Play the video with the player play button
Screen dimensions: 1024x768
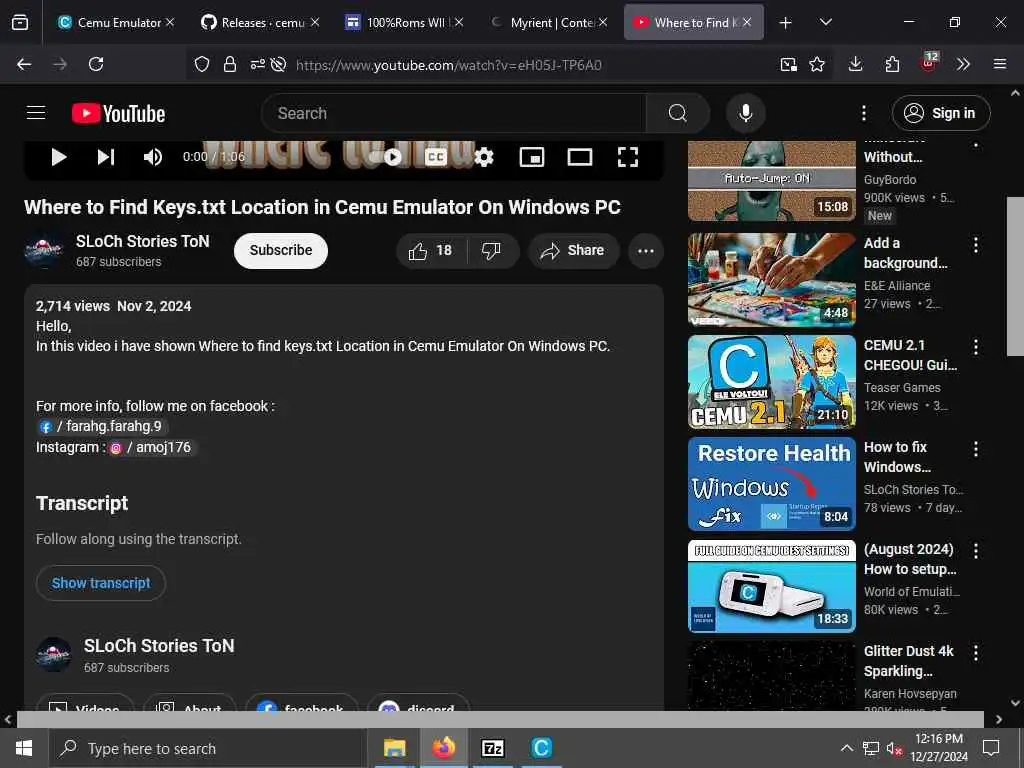click(x=59, y=157)
